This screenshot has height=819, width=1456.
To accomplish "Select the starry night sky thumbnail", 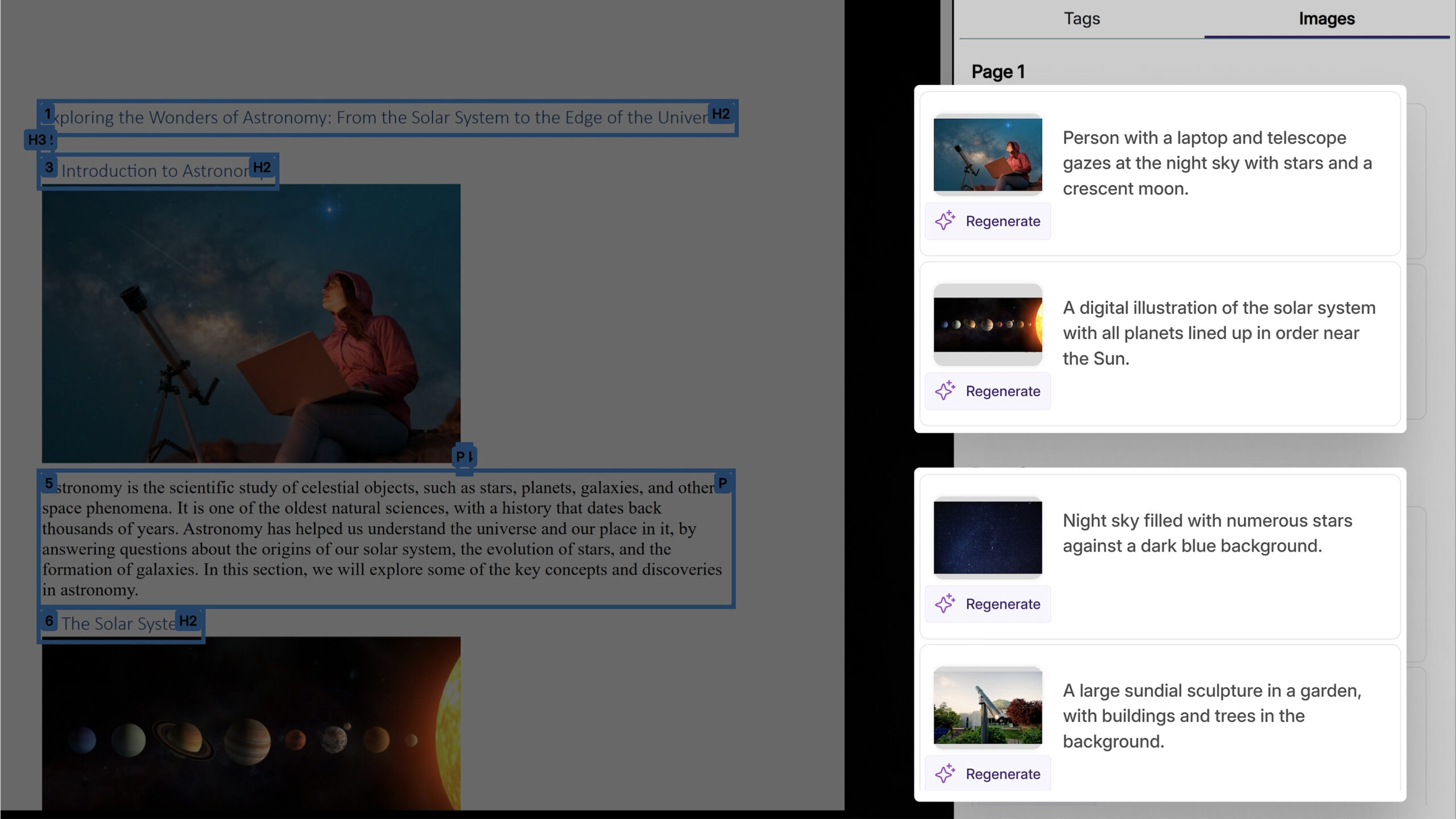I will click(988, 537).
